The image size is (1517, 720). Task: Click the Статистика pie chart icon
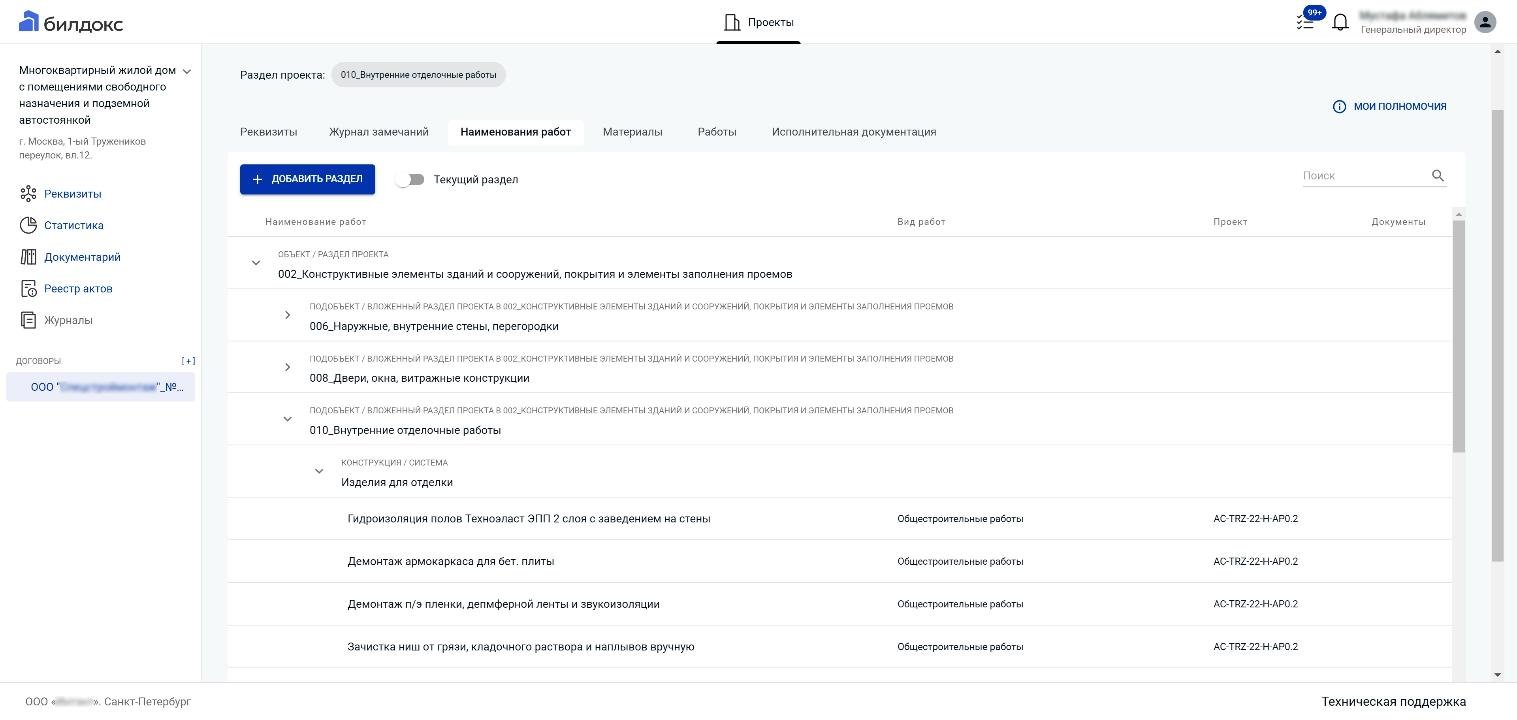pyautogui.click(x=28, y=225)
